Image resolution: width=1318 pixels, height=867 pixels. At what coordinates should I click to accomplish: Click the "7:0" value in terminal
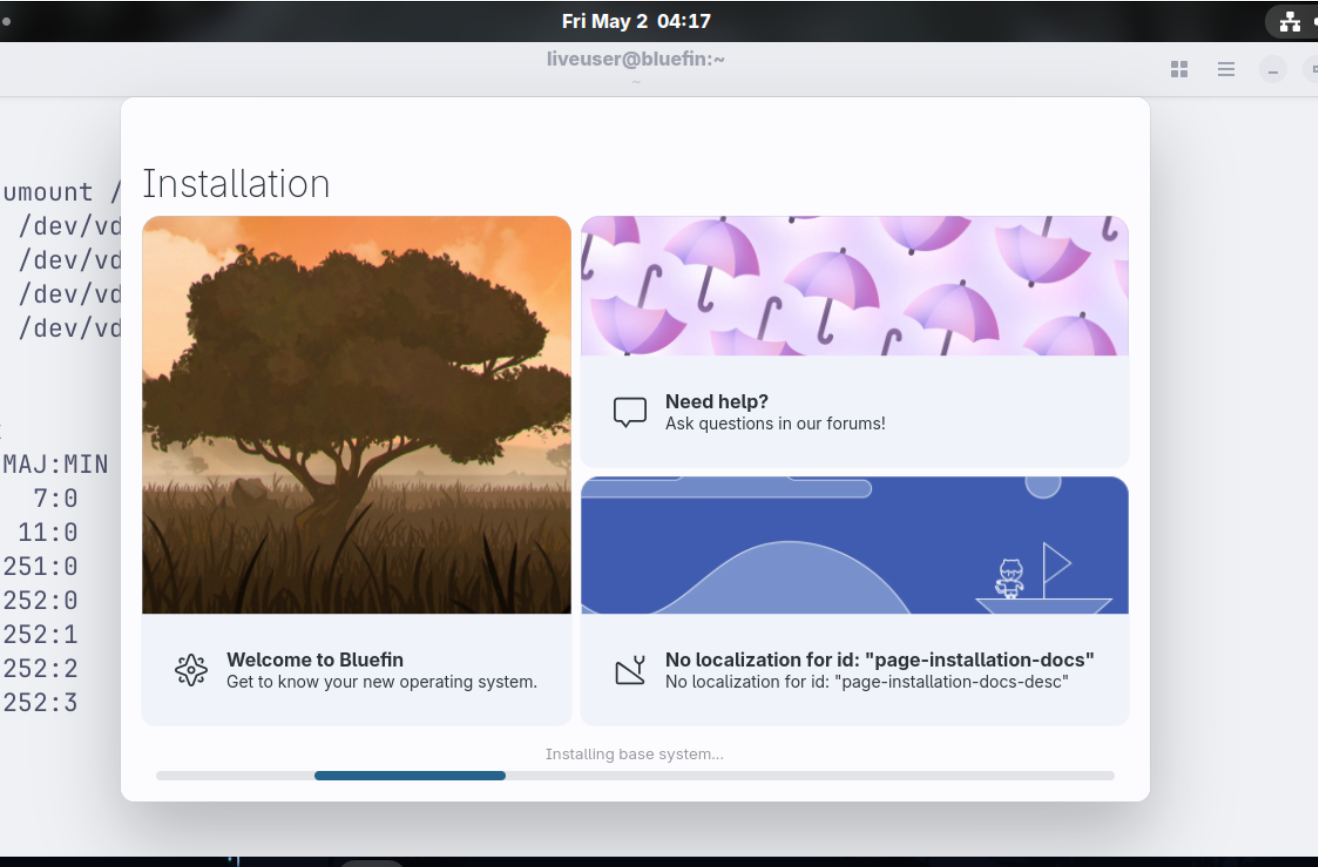click(x=56, y=498)
